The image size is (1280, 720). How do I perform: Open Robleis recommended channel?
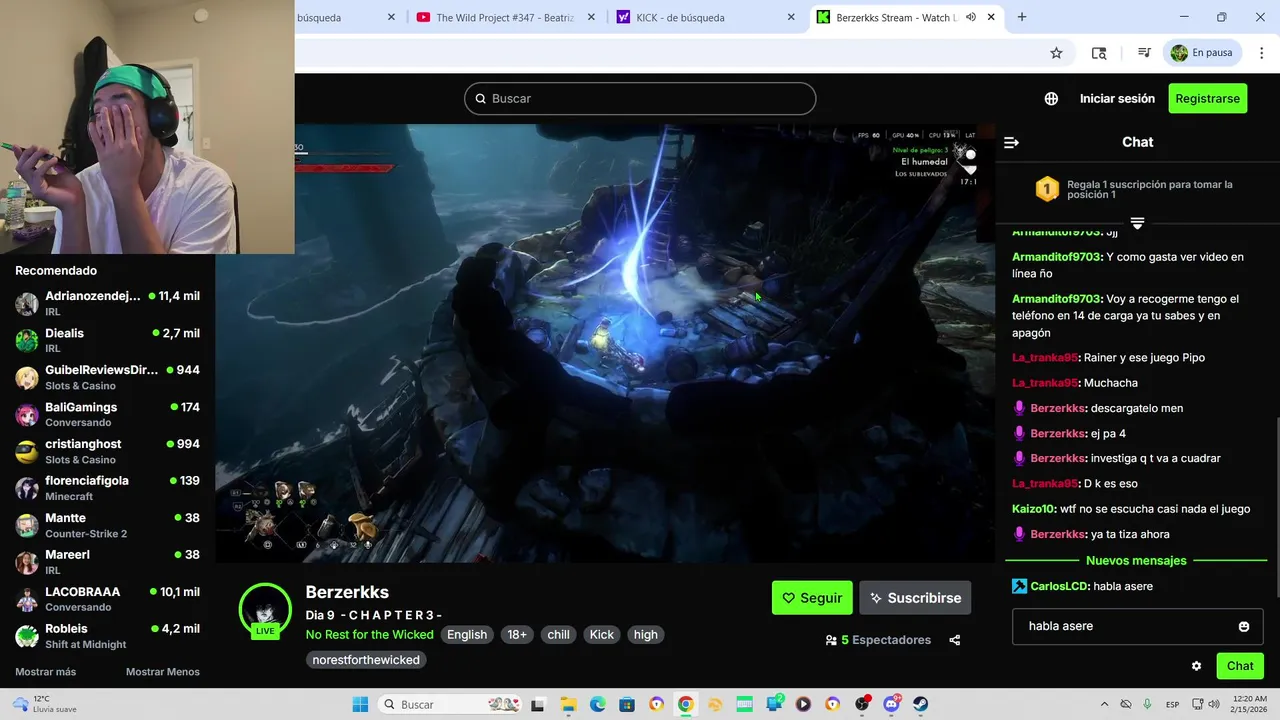coord(107,636)
